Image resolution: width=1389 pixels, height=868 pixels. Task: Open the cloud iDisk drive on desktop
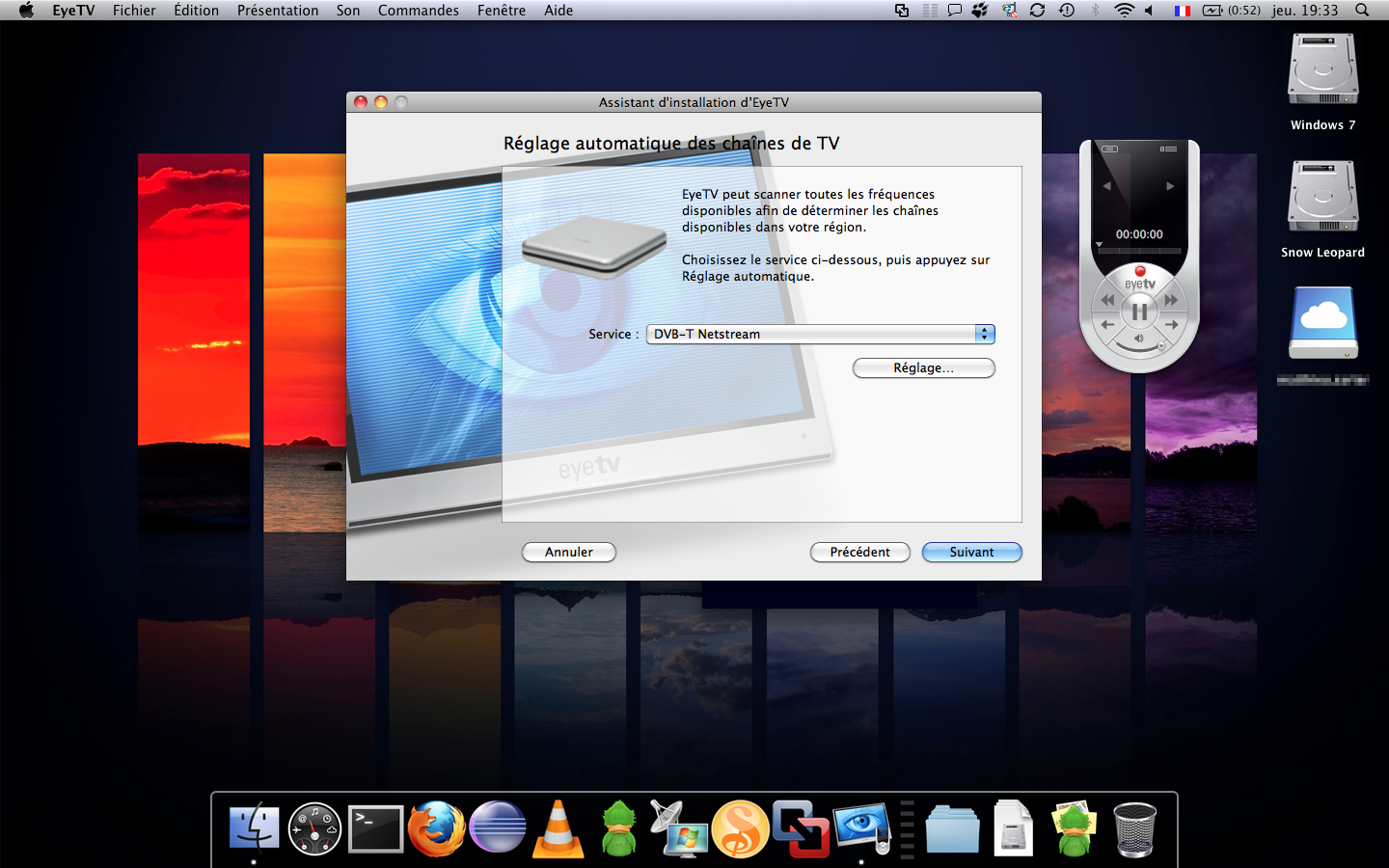(x=1323, y=323)
